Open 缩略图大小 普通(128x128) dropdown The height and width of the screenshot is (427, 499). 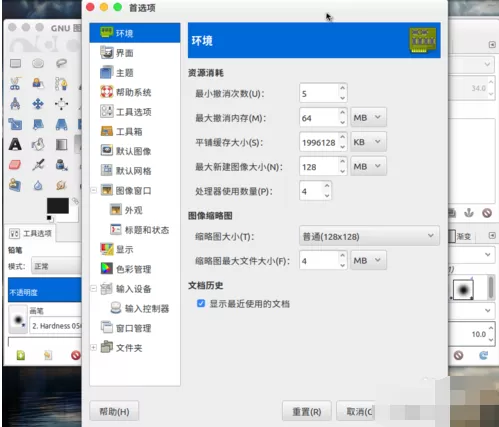[369, 236]
